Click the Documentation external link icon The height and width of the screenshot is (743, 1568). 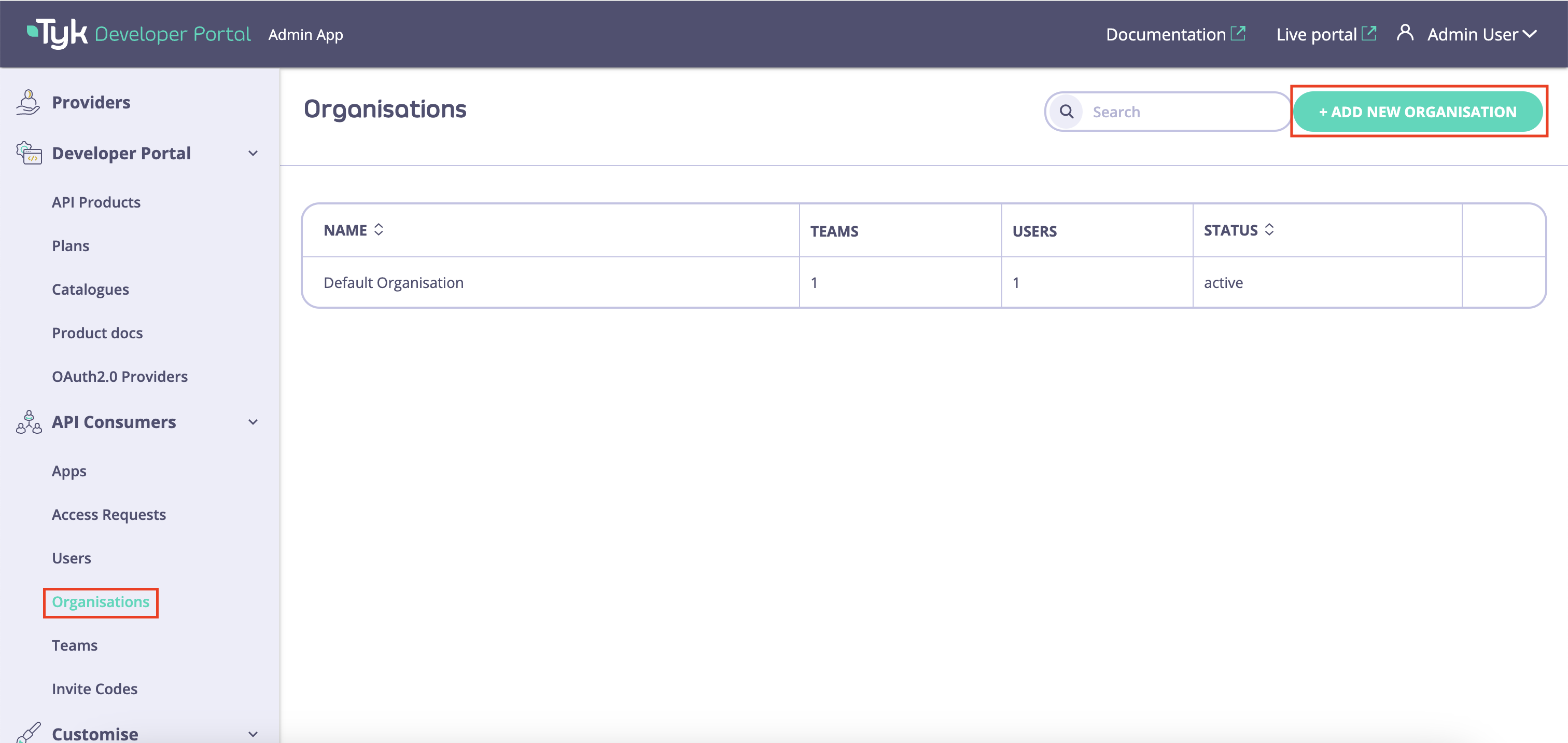click(x=1239, y=34)
